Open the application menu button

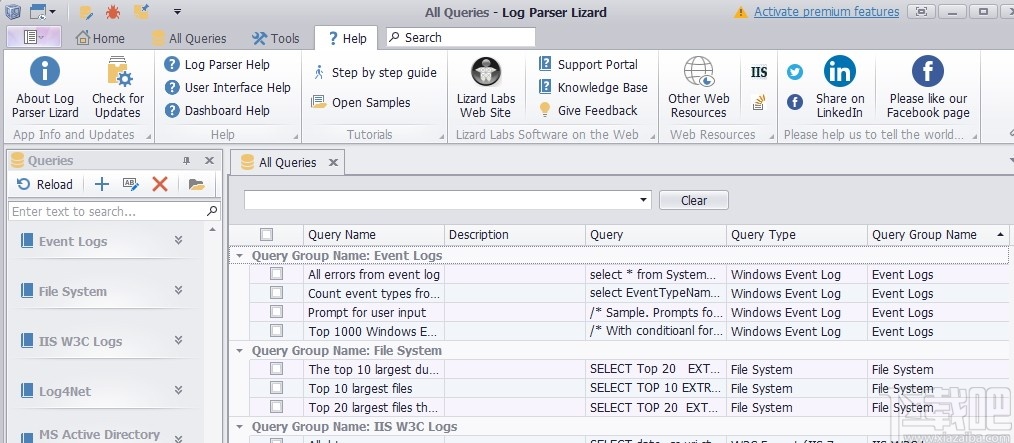[x=34, y=37]
